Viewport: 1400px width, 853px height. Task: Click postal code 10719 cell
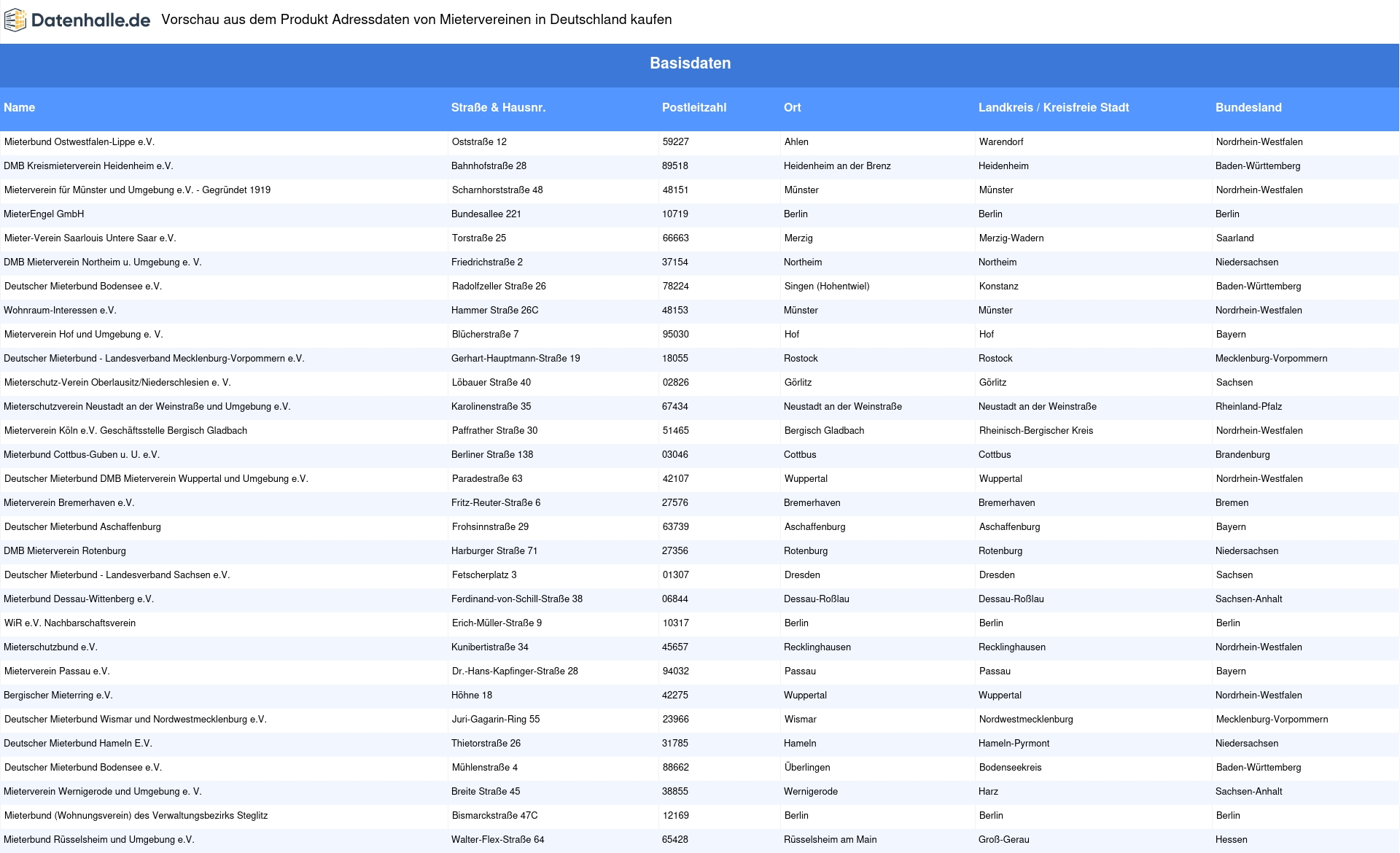675,214
